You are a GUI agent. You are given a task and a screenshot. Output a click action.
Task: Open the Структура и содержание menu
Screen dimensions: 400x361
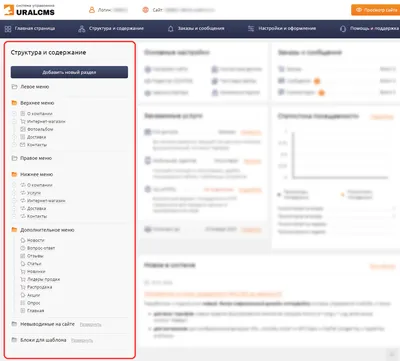111,29
